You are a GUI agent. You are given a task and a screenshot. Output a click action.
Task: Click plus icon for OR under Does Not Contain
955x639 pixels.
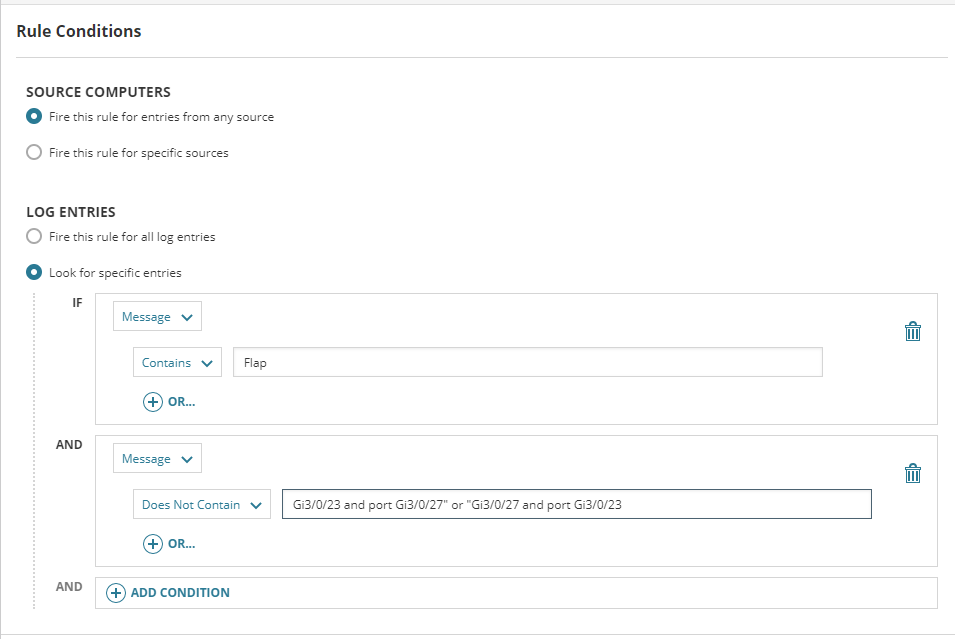tap(153, 544)
